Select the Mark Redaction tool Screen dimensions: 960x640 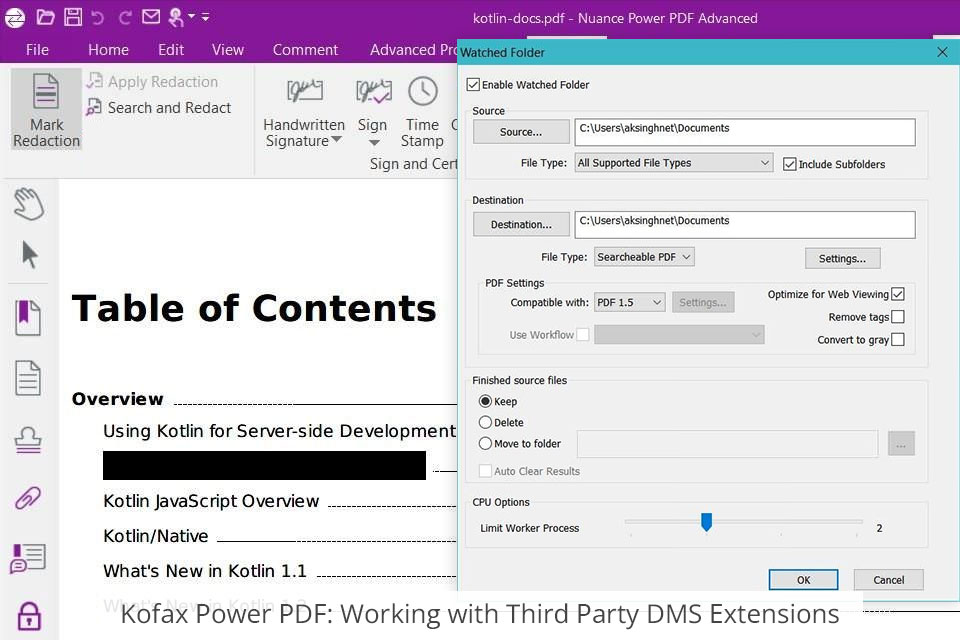pyautogui.click(x=47, y=110)
